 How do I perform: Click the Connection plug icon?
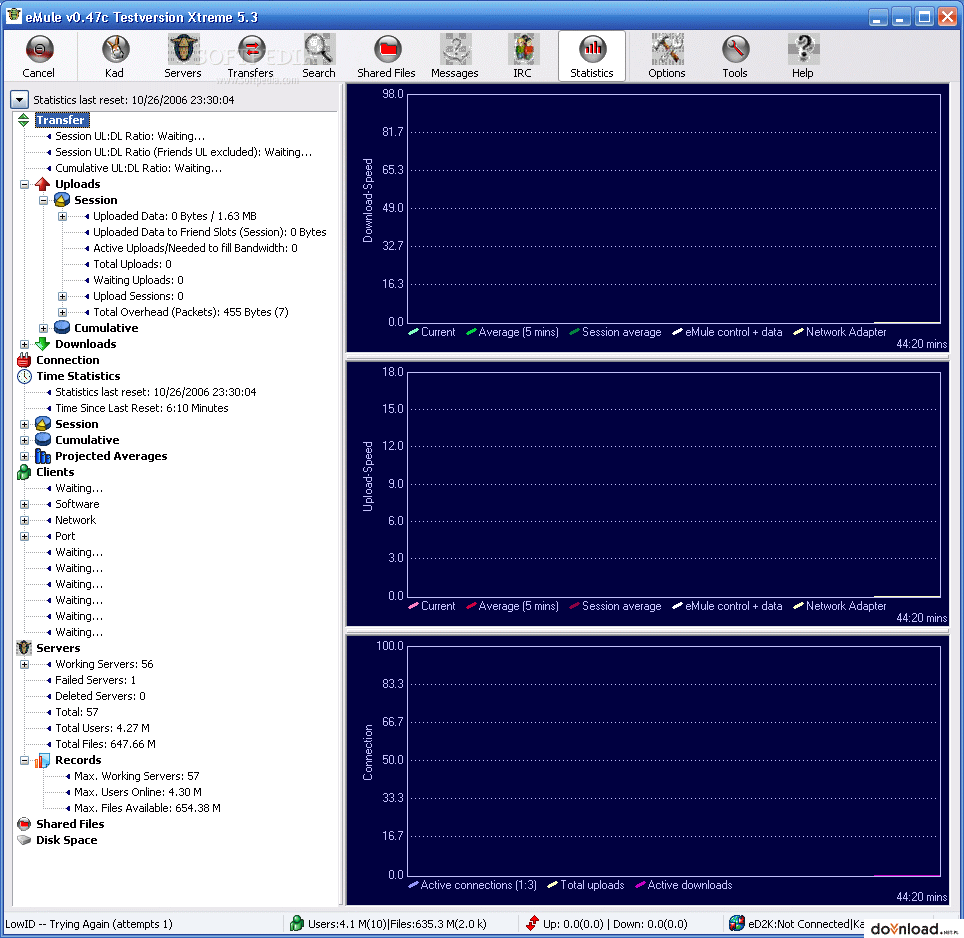(24, 360)
